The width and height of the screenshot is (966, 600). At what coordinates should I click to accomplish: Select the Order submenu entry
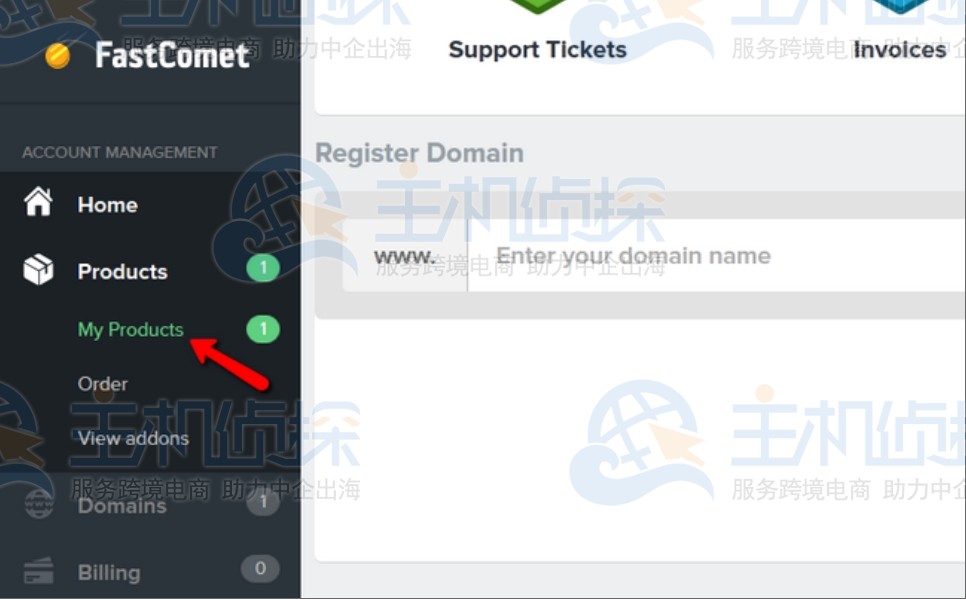point(103,384)
